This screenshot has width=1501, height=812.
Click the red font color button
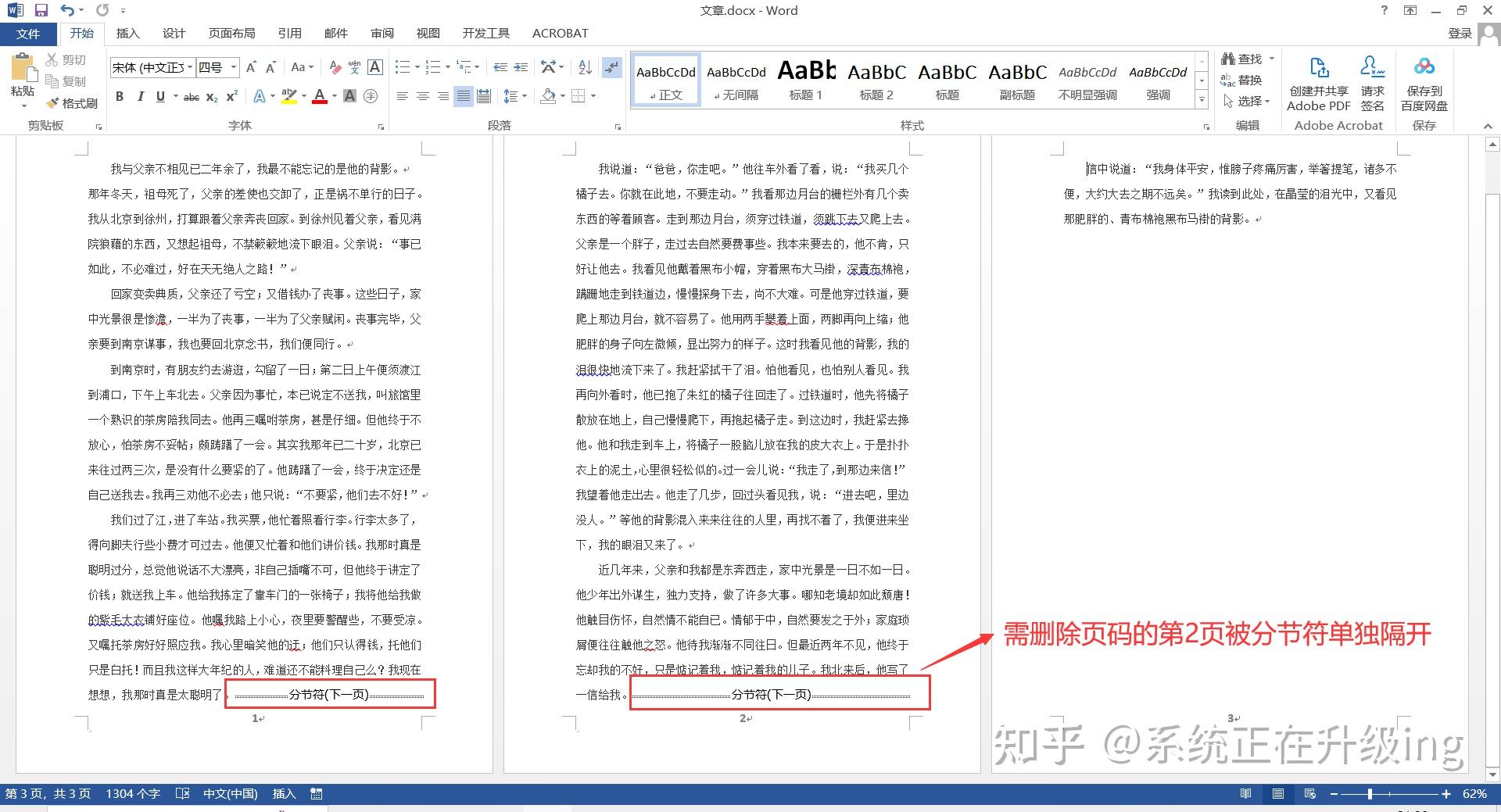coord(319,96)
